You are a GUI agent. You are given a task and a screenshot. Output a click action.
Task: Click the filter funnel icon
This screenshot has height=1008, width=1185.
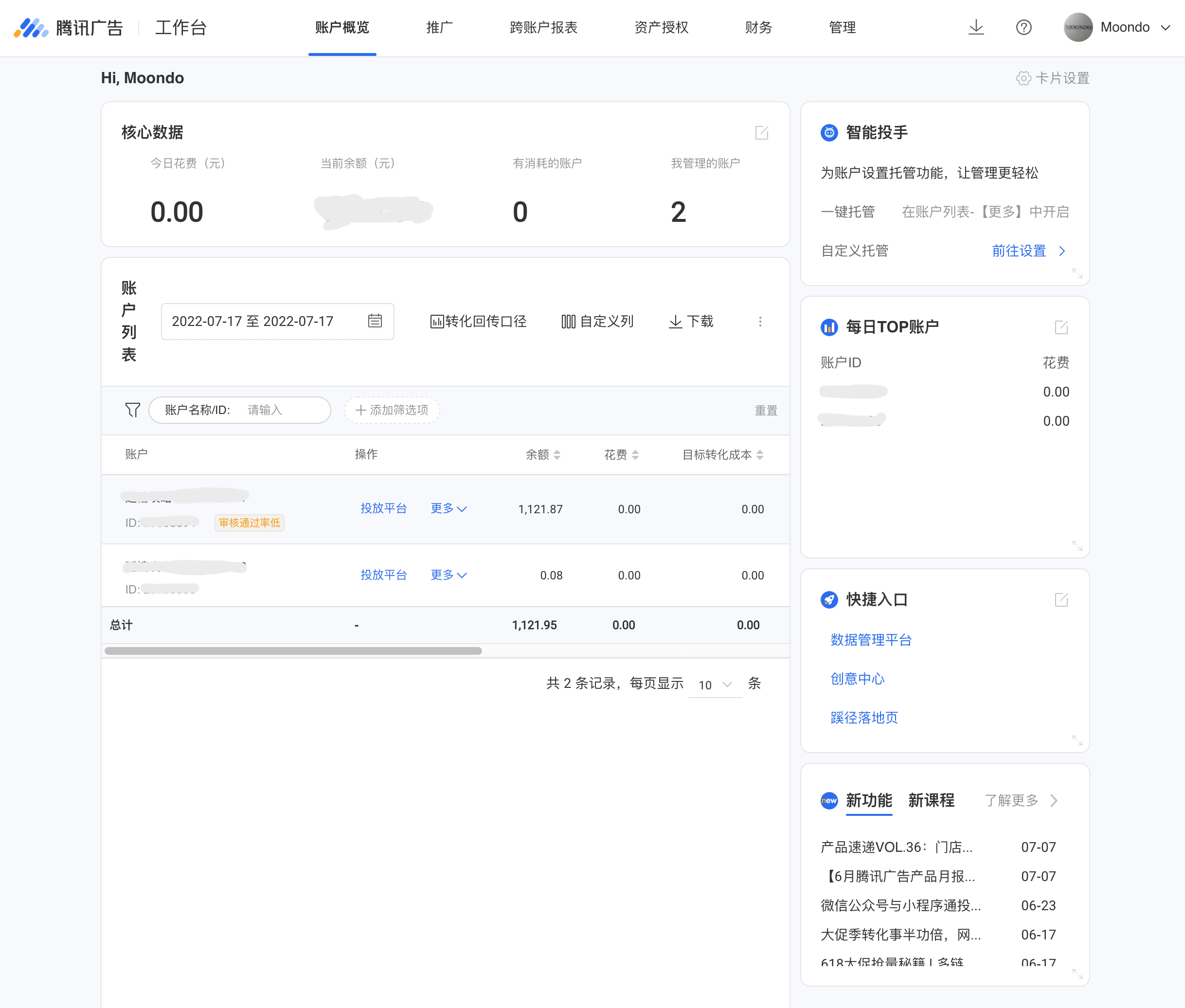coord(132,410)
